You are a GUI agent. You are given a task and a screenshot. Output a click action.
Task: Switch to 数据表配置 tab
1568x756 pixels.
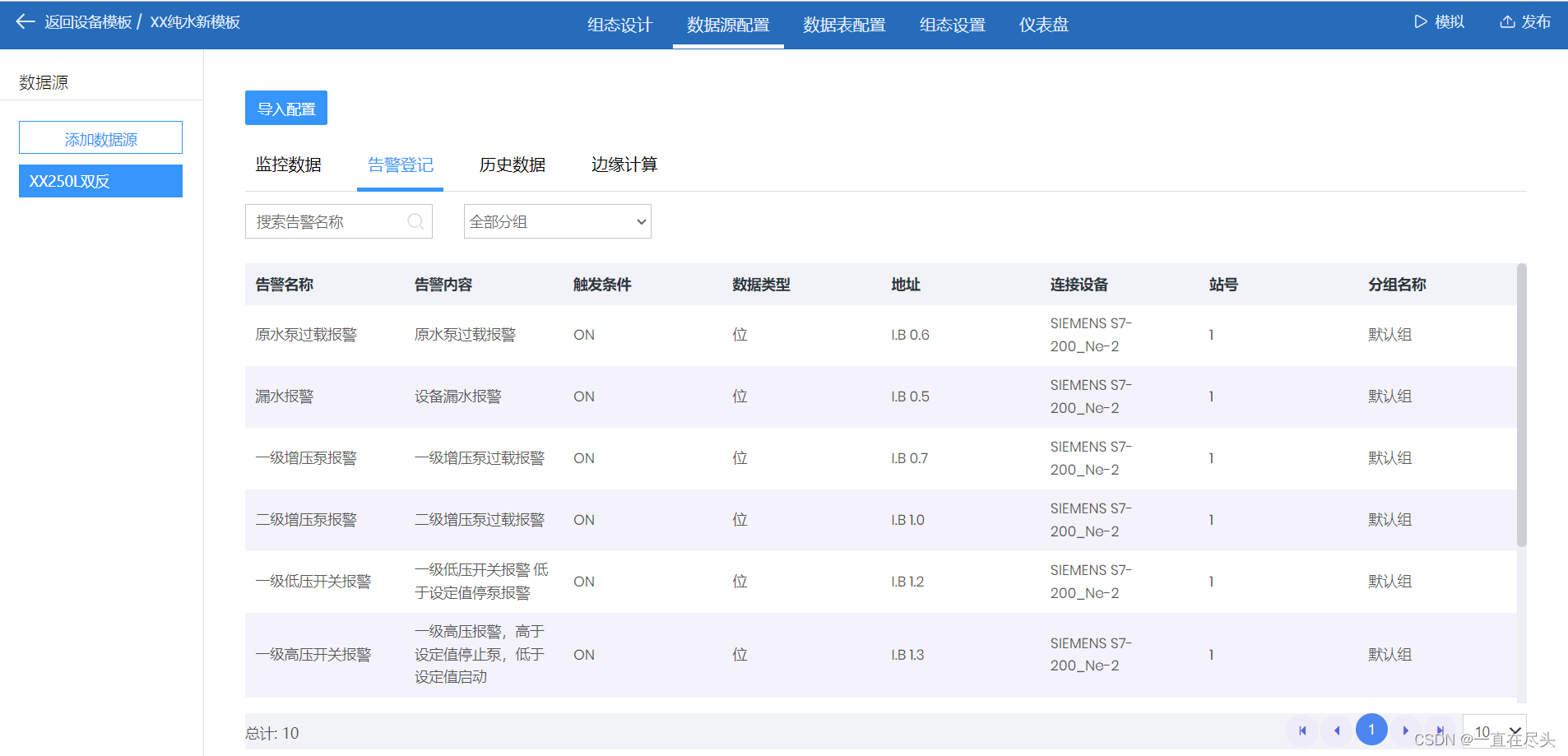[x=844, y=25]
